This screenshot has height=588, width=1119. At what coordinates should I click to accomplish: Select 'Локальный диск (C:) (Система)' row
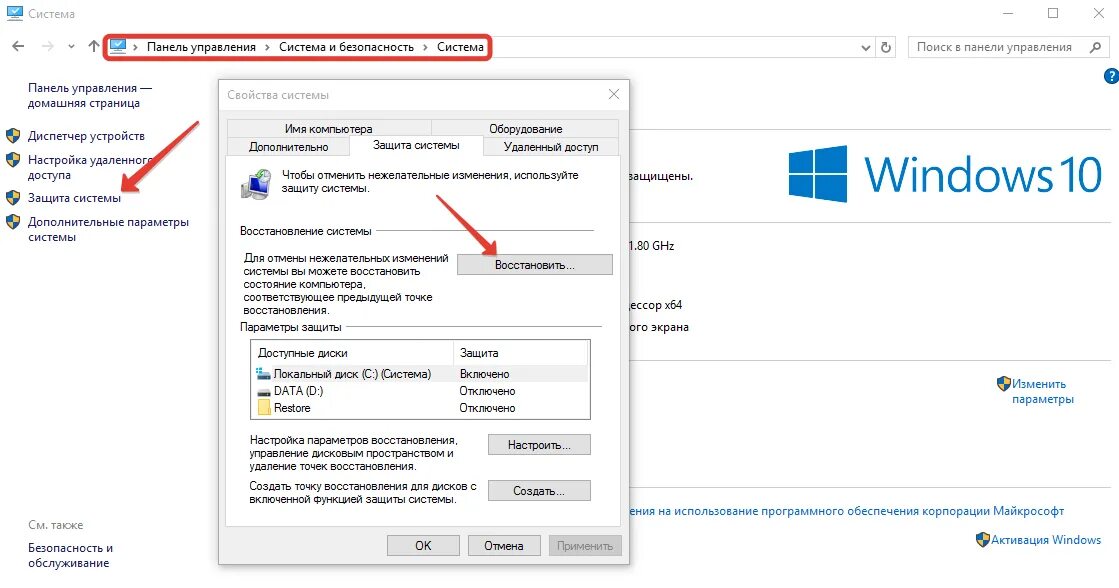[x=421, y=374]
